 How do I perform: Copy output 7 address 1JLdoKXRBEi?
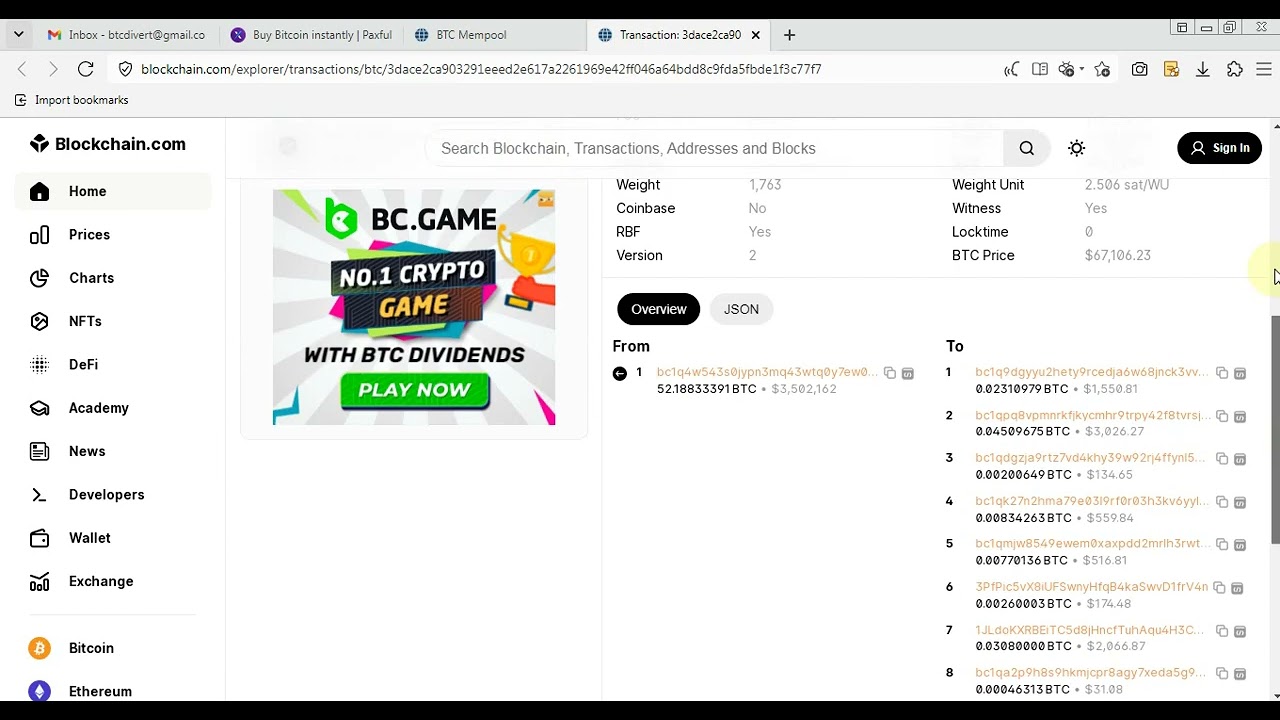click(1222, 631)
